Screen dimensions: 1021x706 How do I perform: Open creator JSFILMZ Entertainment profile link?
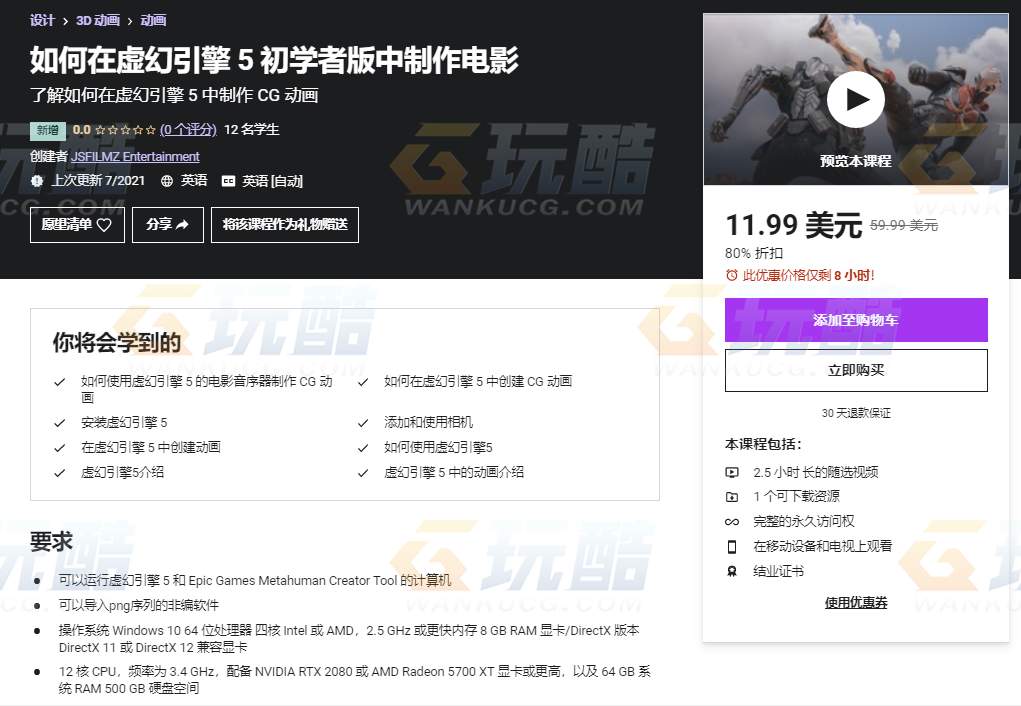(x=135, y=156)
